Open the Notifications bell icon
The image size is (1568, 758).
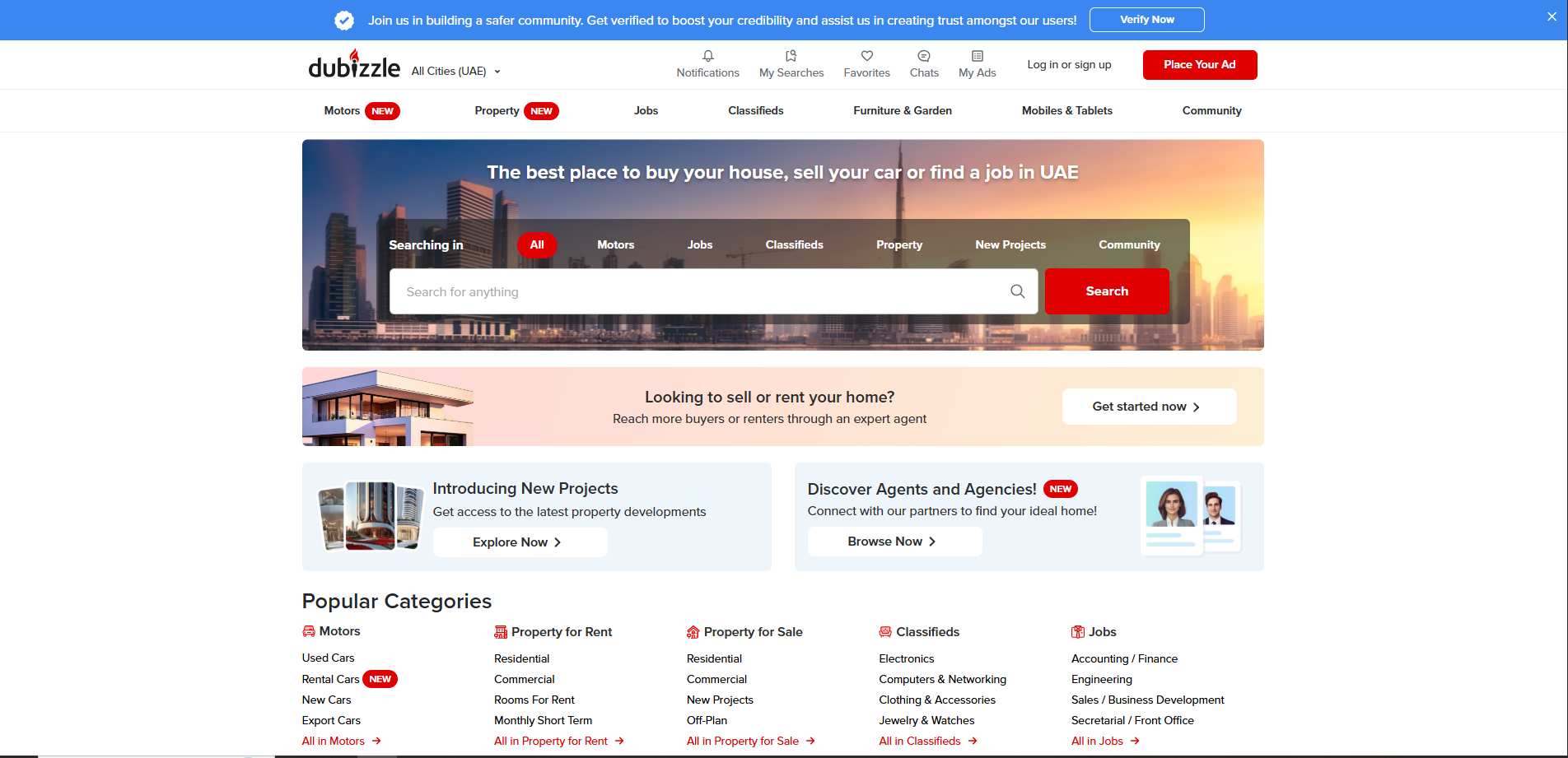coord(707,56)
